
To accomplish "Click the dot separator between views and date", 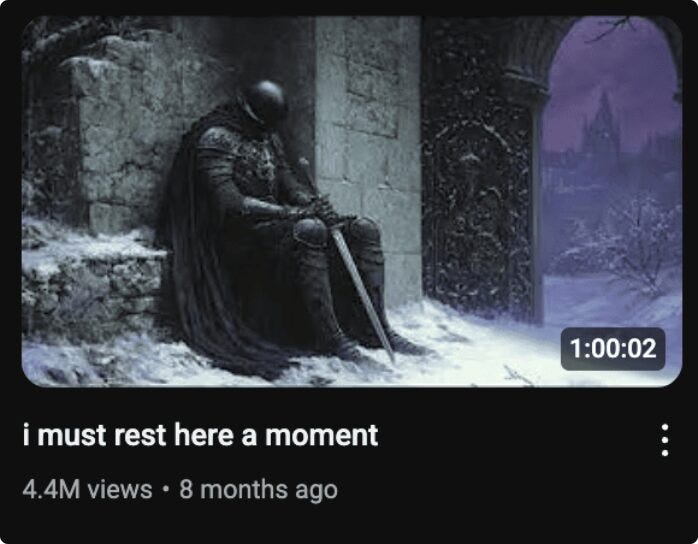I will [x=166, y=489].
